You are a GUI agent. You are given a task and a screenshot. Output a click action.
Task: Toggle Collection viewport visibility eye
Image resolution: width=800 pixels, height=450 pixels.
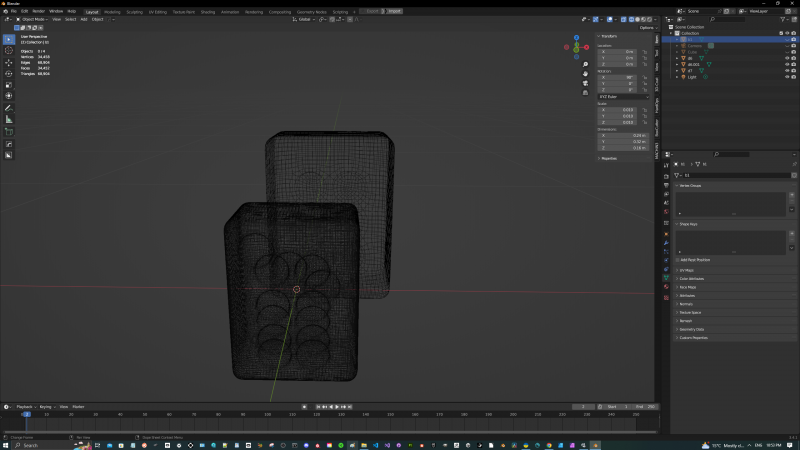(787, 33)
